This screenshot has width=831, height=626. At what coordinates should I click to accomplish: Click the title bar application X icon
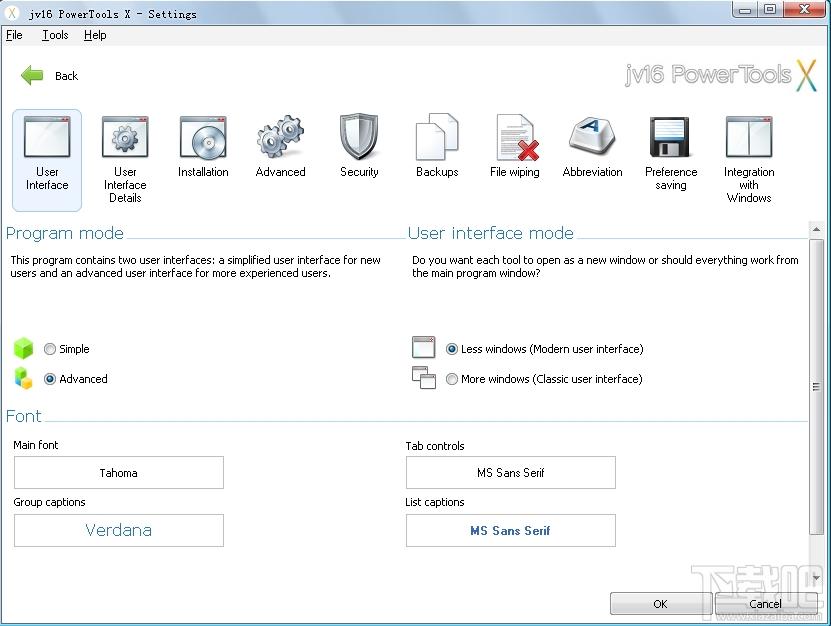tap(12, 13)
